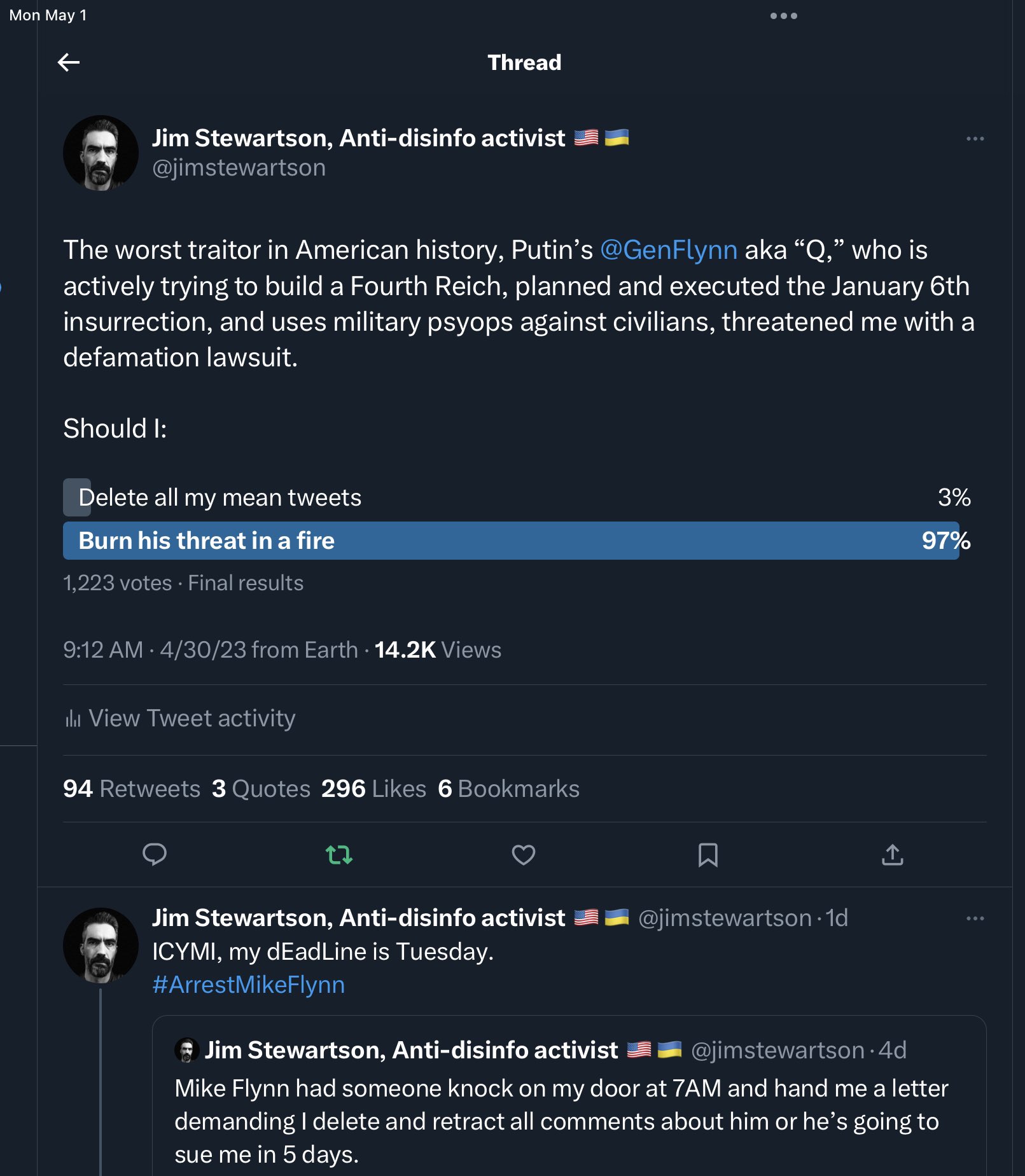Screen dimensions: 1025x1176
Task: Expand the more menu on the ICYMI reply
Action: [975, 918]
